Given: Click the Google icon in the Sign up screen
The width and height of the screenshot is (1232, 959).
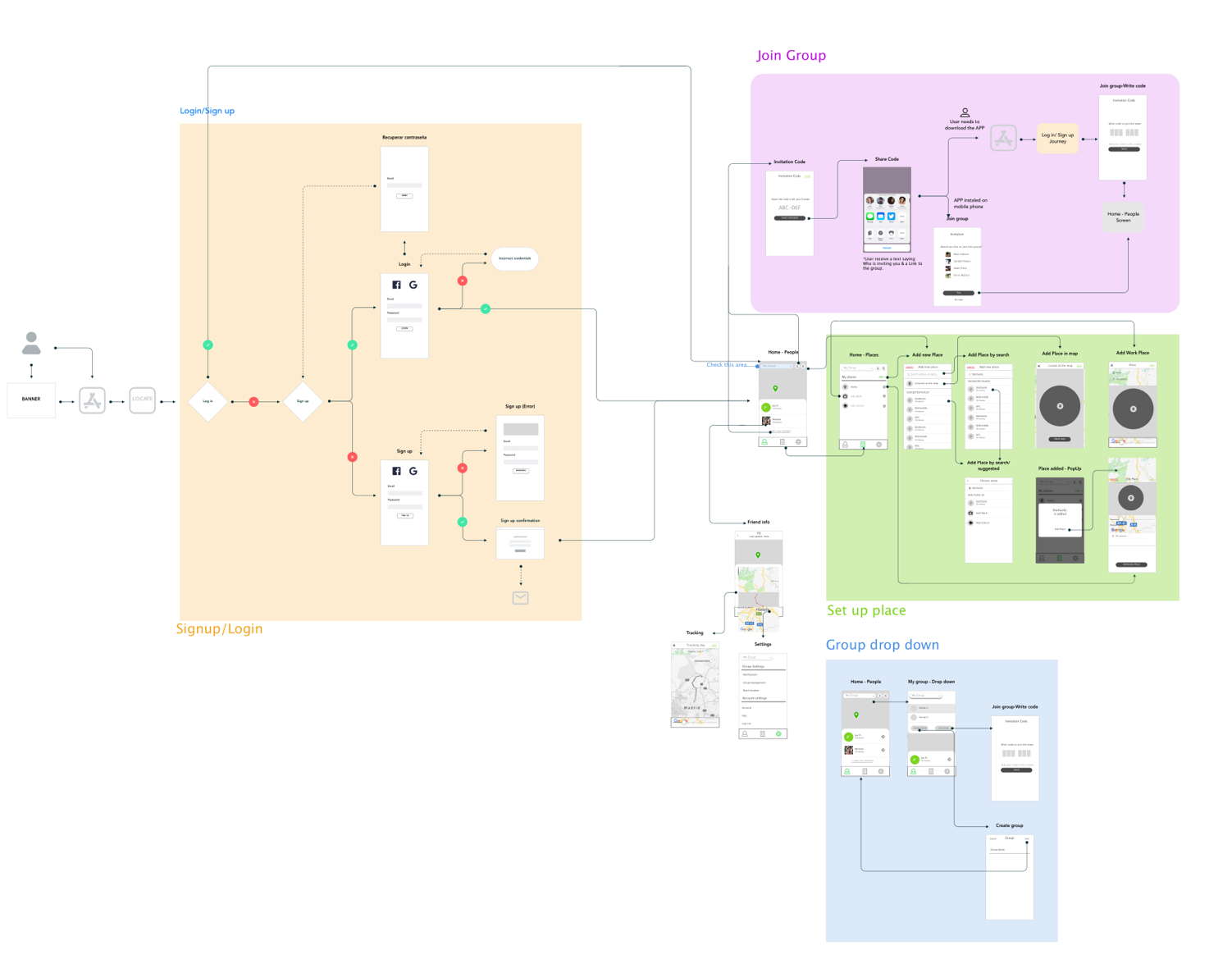Looking at the screenshot, I should 413,471.
